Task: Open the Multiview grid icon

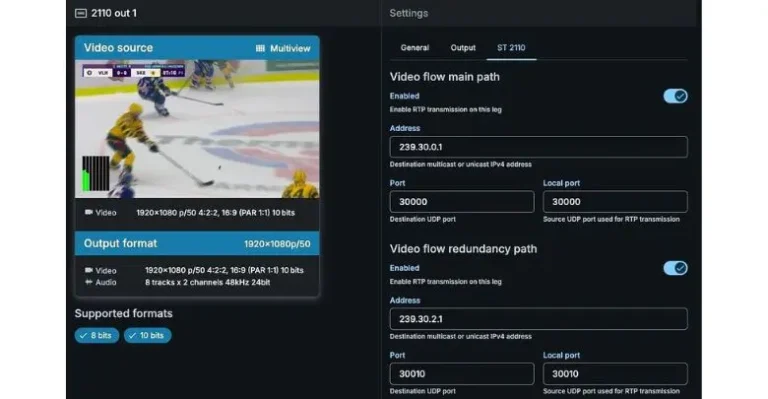Action: click(260, 48)
